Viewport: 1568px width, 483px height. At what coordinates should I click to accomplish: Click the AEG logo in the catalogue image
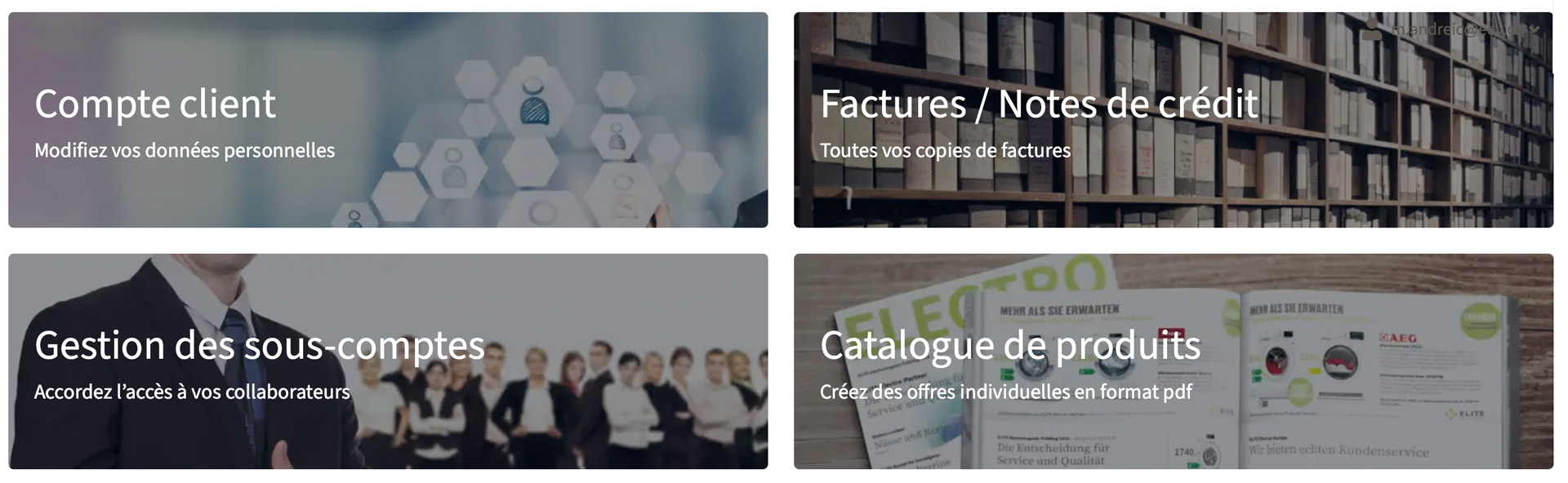[x=1398, y=337]
